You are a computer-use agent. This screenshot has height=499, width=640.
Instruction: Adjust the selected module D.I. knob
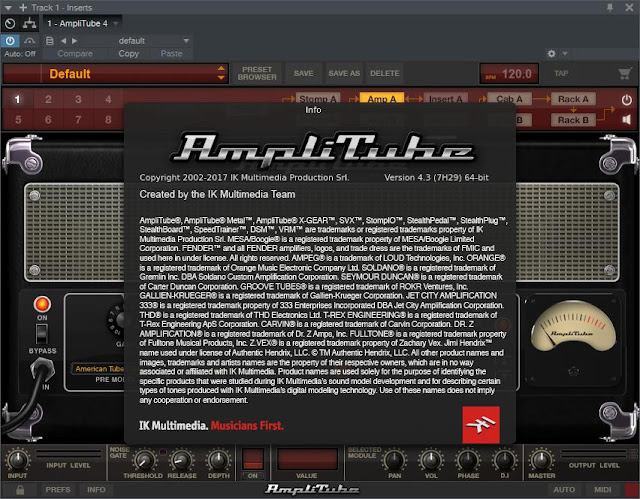coord(504,460)
